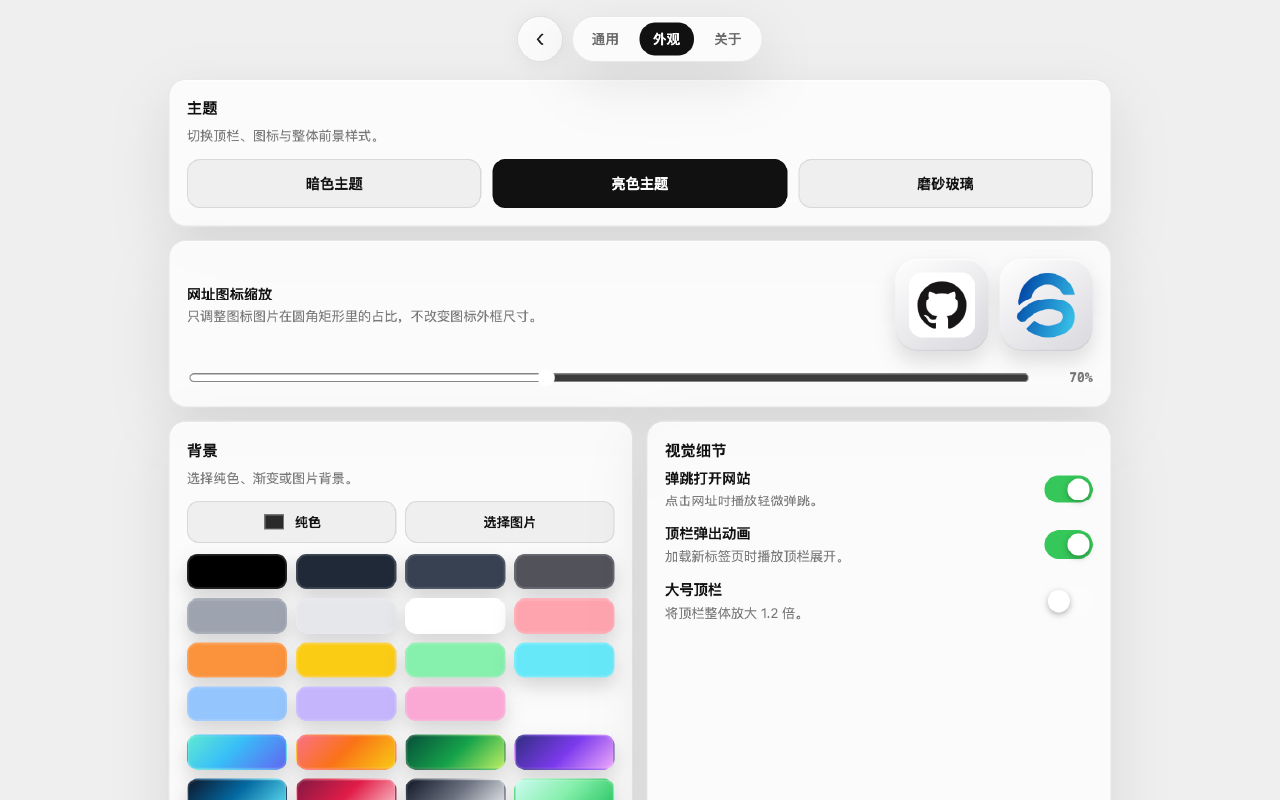The height and width of the screenshot is (800, 1280).
Task: Pick the light pink swatch
Action: [455, 704]
